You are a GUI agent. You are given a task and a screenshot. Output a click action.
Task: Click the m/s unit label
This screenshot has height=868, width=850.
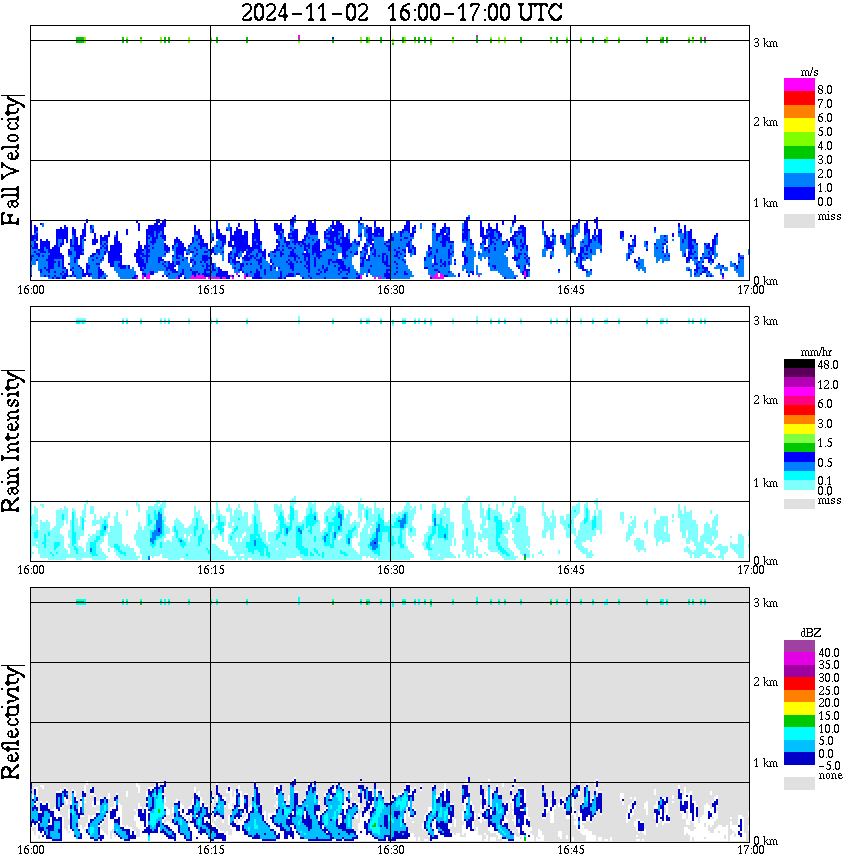809,73
